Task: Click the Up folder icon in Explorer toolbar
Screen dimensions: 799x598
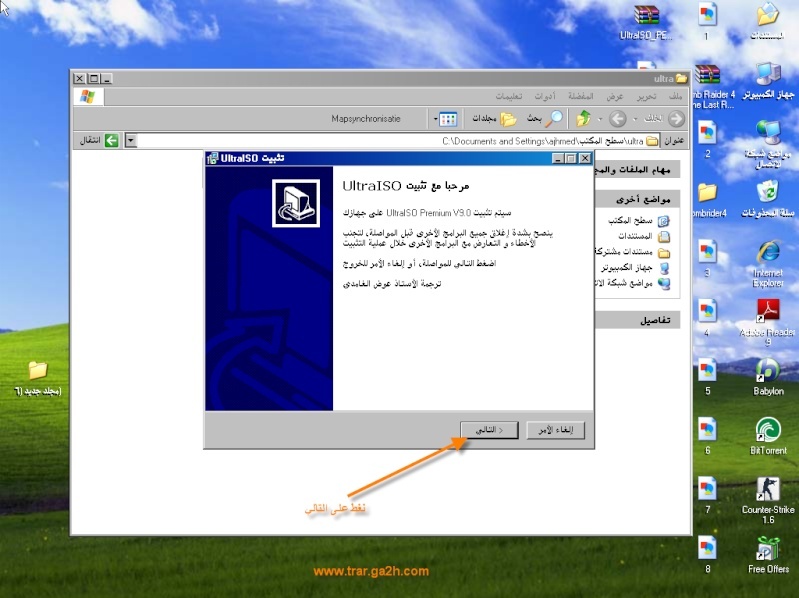Action: tap(583, 119)
